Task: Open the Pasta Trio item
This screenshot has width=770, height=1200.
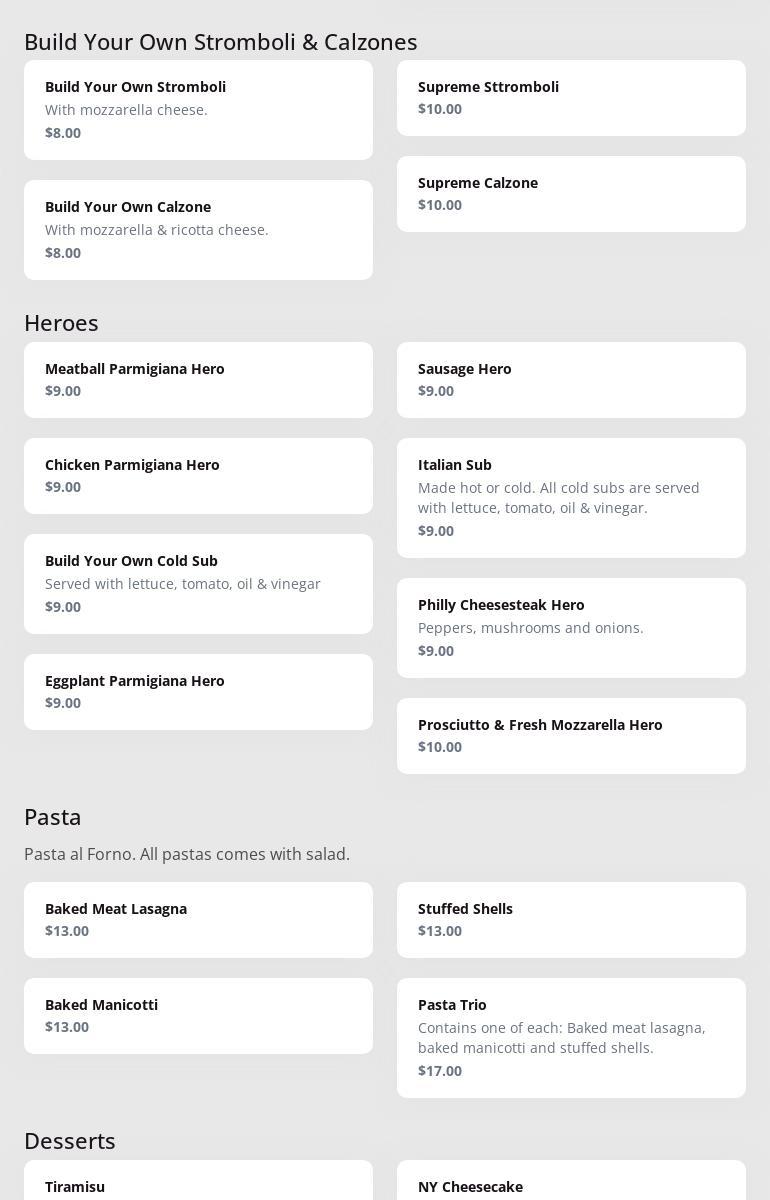Action: coord(571,1038)
